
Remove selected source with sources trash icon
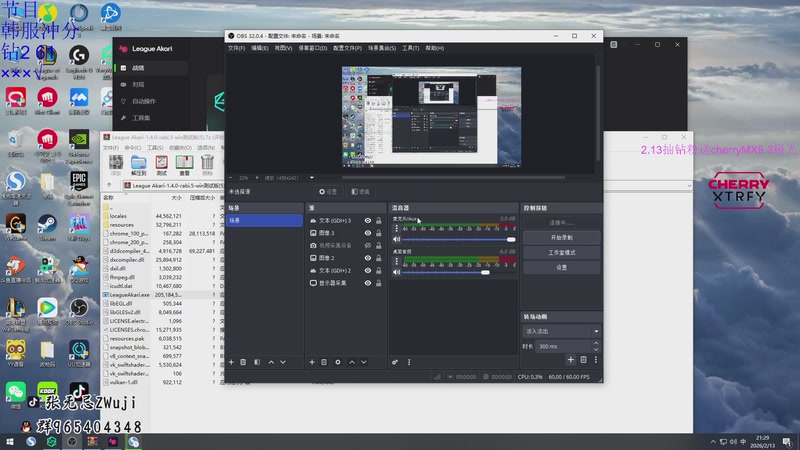tap(324, 362)
